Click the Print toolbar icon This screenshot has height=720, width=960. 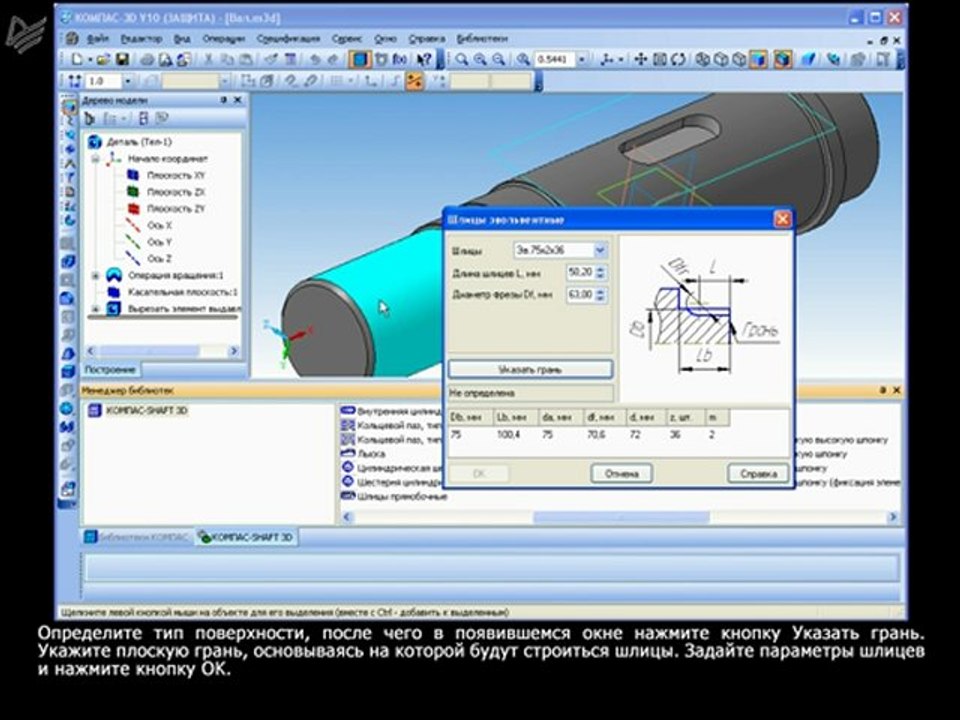click(146, 60)
